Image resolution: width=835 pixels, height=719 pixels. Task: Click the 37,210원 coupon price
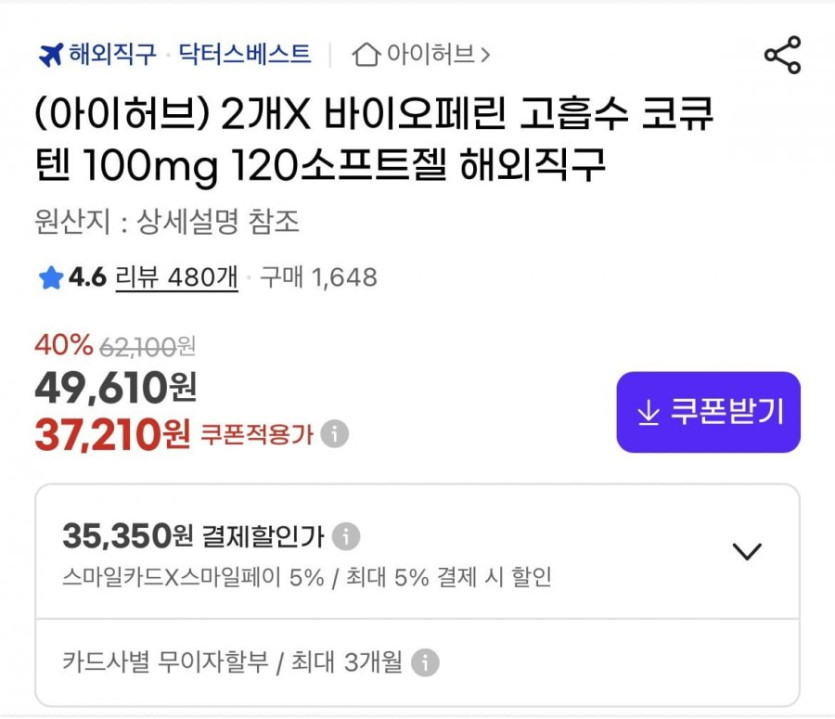[112, 433]
